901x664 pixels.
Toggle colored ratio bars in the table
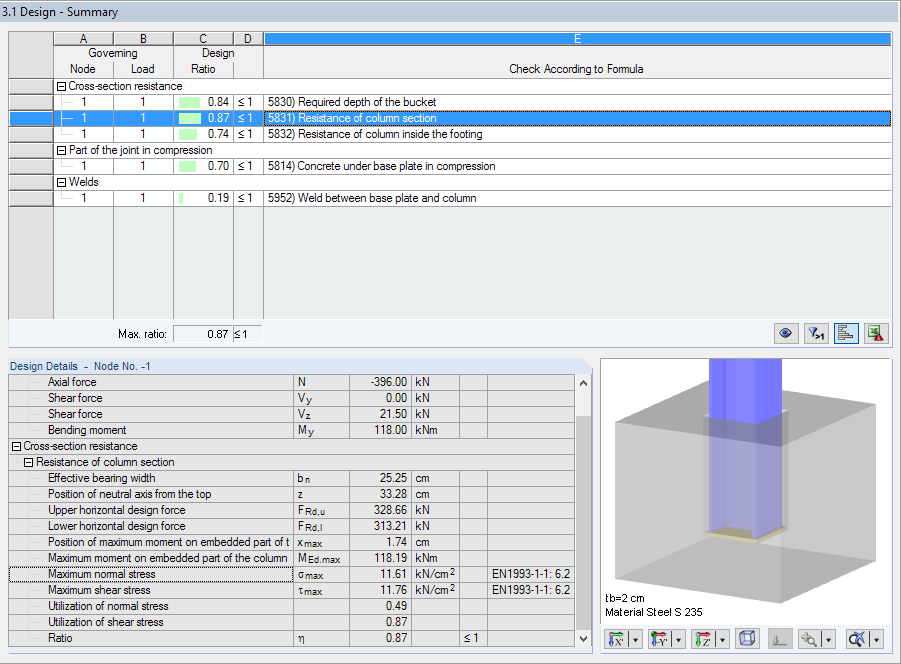coord(846,333)
